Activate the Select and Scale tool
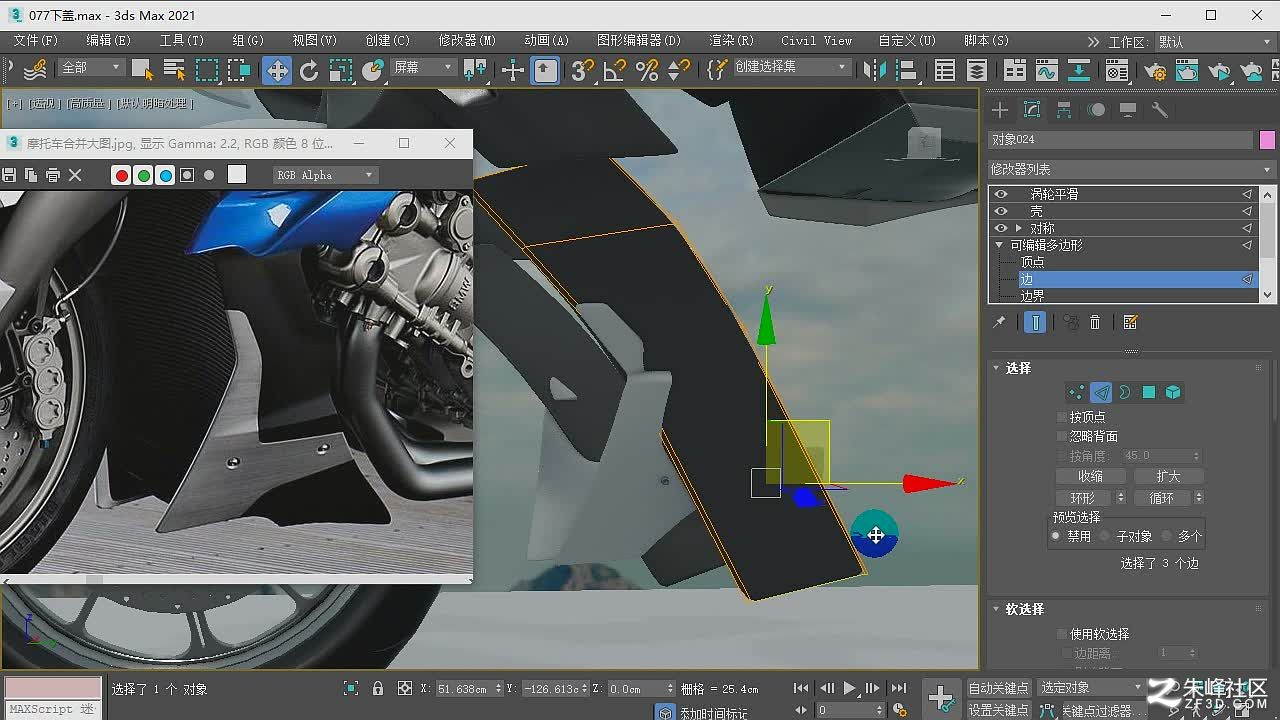The width and height of the screenshot is (1280, 720). tap(341, 69)
